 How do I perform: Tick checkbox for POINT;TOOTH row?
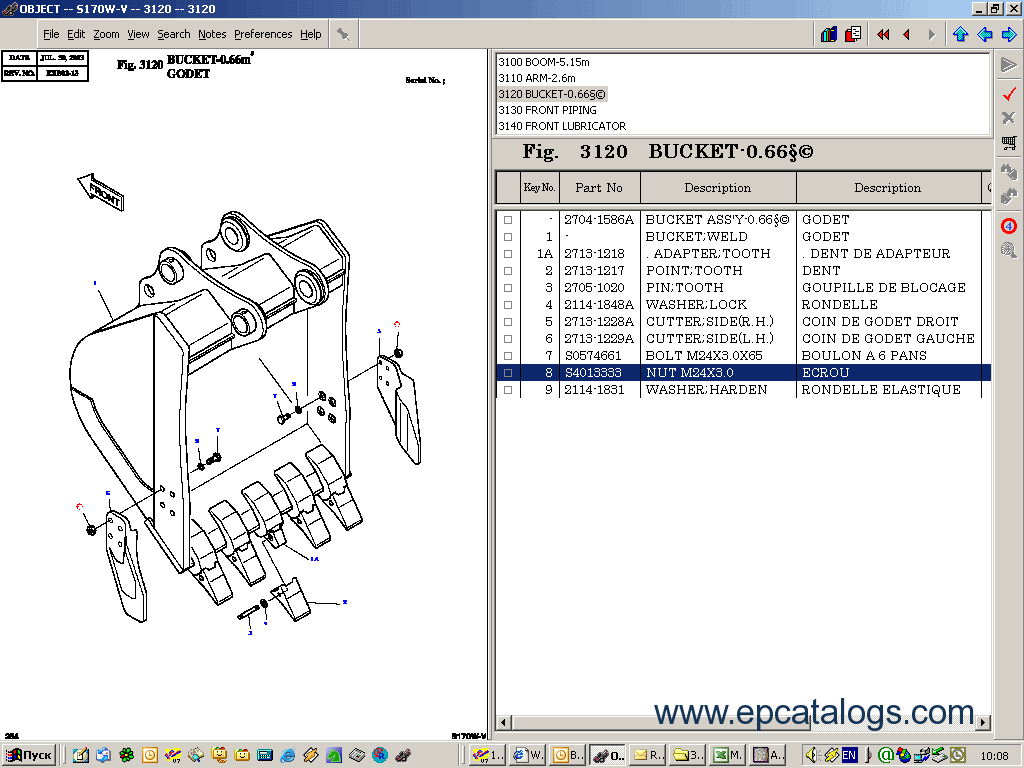[507, 271]
